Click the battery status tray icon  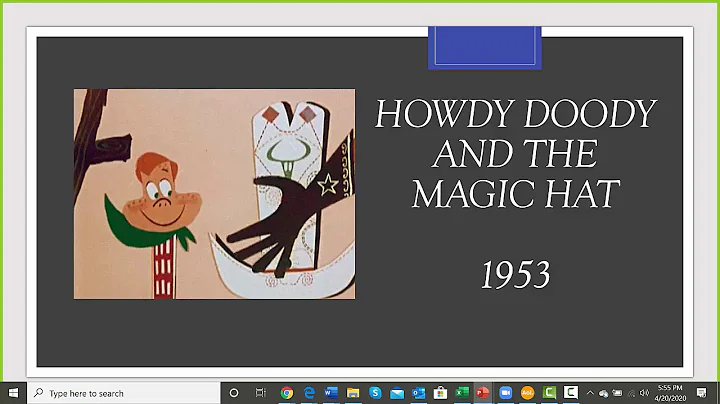[618, 393]
